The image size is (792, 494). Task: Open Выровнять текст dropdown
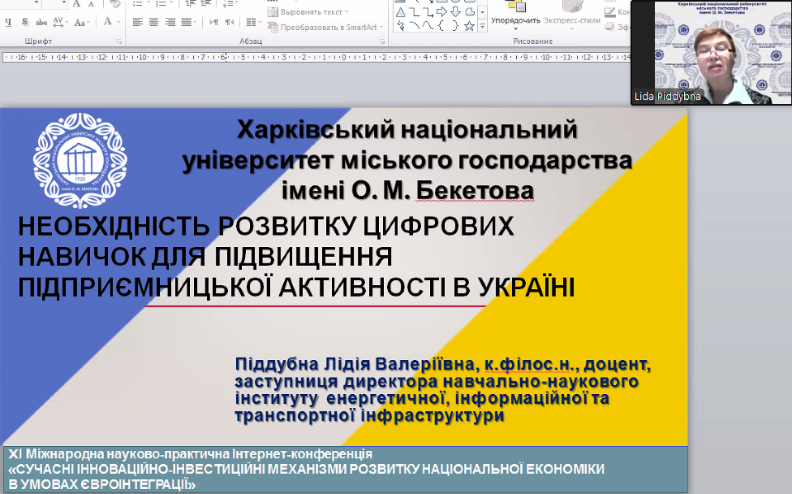point(308,12)
